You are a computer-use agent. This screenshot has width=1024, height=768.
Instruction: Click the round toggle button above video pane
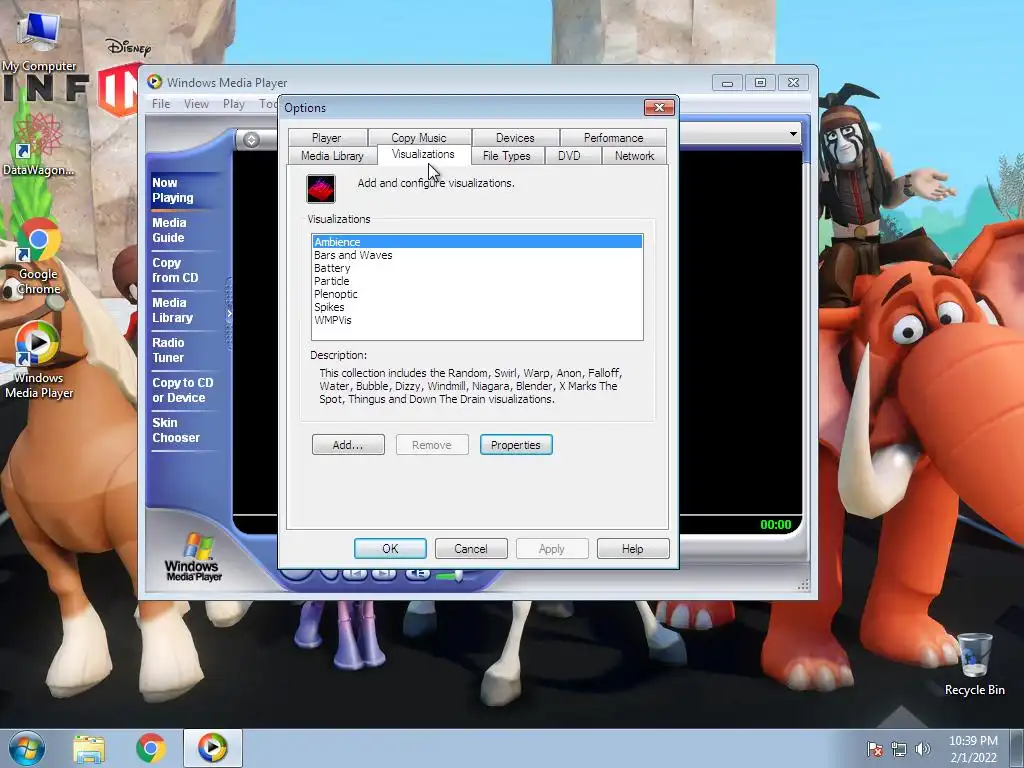251,139
